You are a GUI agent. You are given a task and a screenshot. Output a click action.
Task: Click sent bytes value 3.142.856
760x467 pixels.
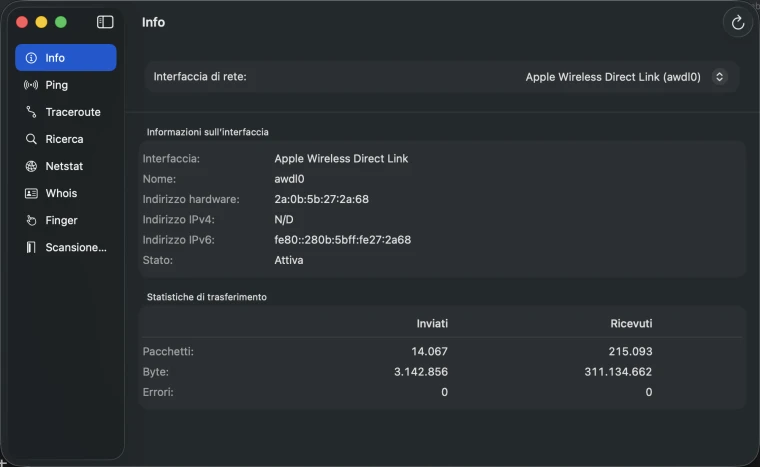pos(421,372)
